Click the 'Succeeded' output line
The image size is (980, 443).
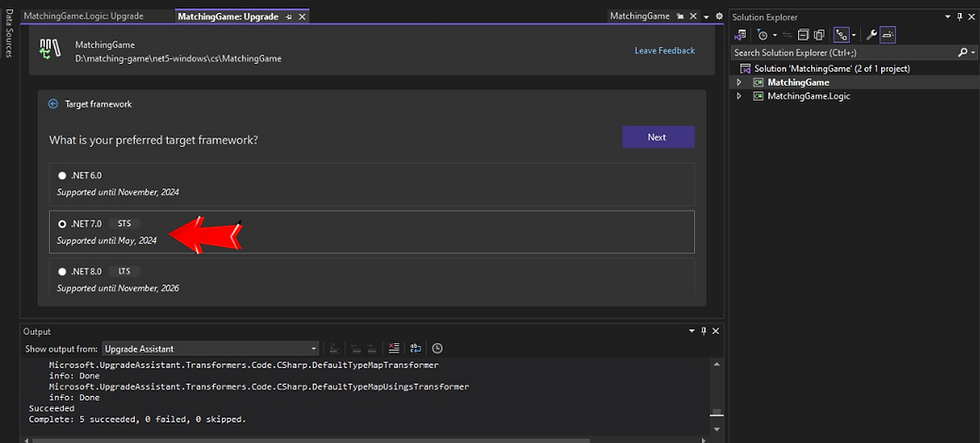point(51,408)
